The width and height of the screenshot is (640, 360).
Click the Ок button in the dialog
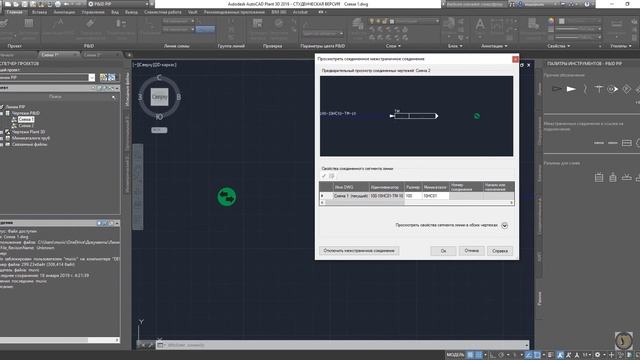tap(443, 251)
